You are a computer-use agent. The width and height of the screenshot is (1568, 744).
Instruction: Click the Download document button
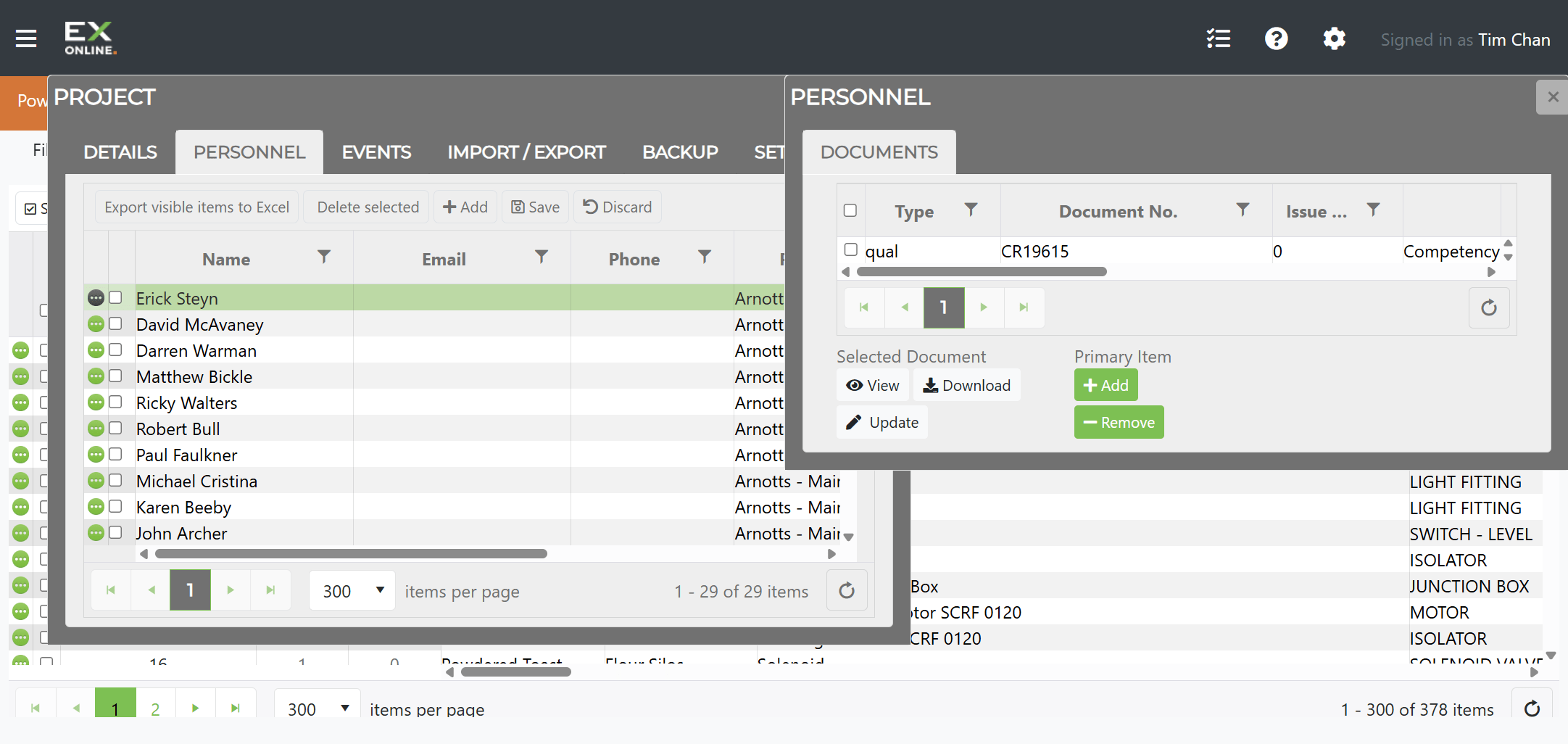pos(966,385)
